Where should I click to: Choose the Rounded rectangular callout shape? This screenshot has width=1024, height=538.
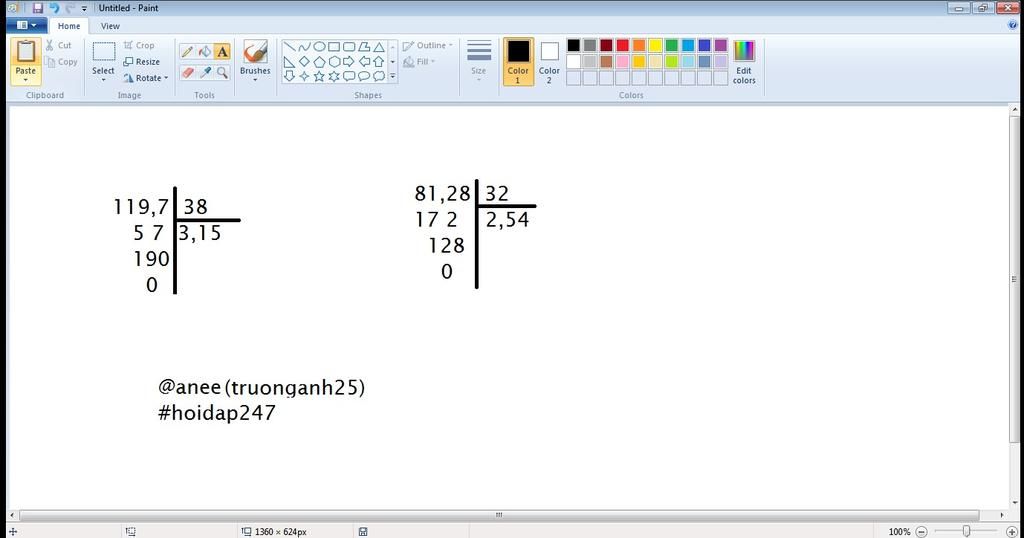(x=349, y=76)
